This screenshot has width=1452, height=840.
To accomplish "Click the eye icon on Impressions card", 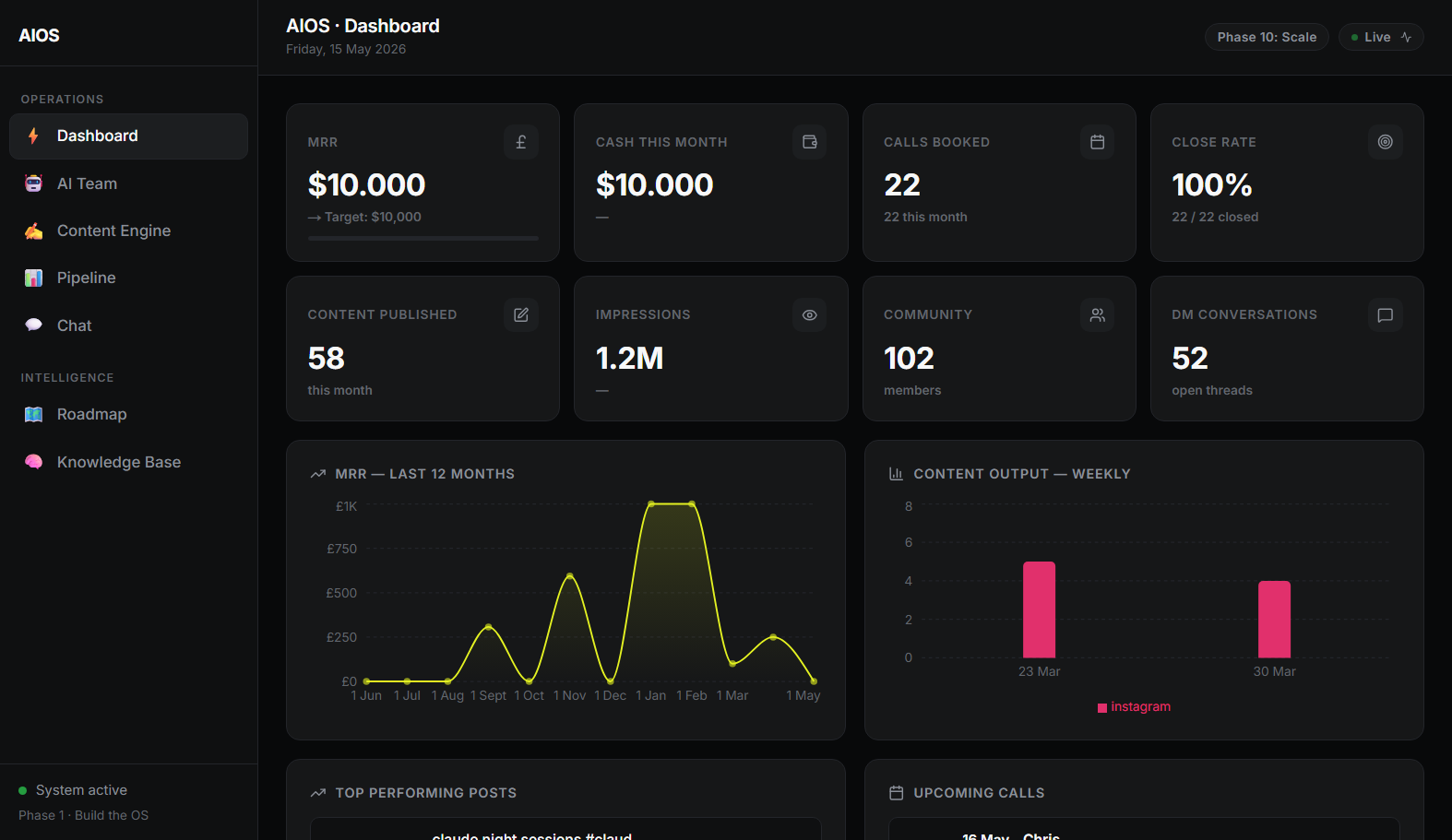I will coord(809,314).
